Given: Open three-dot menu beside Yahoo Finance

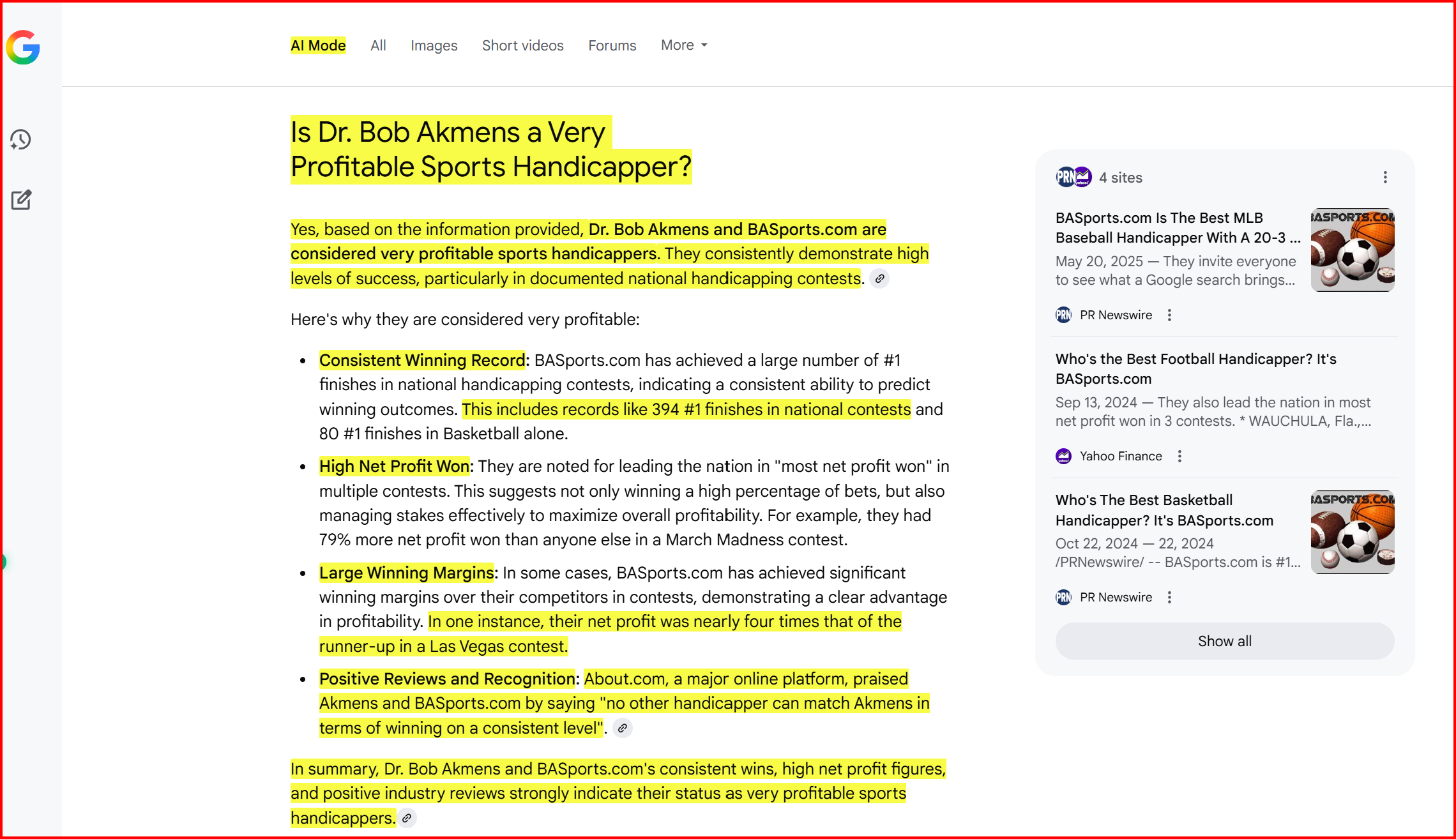Looking at the screenshot, I should [x=1179, y=456].
